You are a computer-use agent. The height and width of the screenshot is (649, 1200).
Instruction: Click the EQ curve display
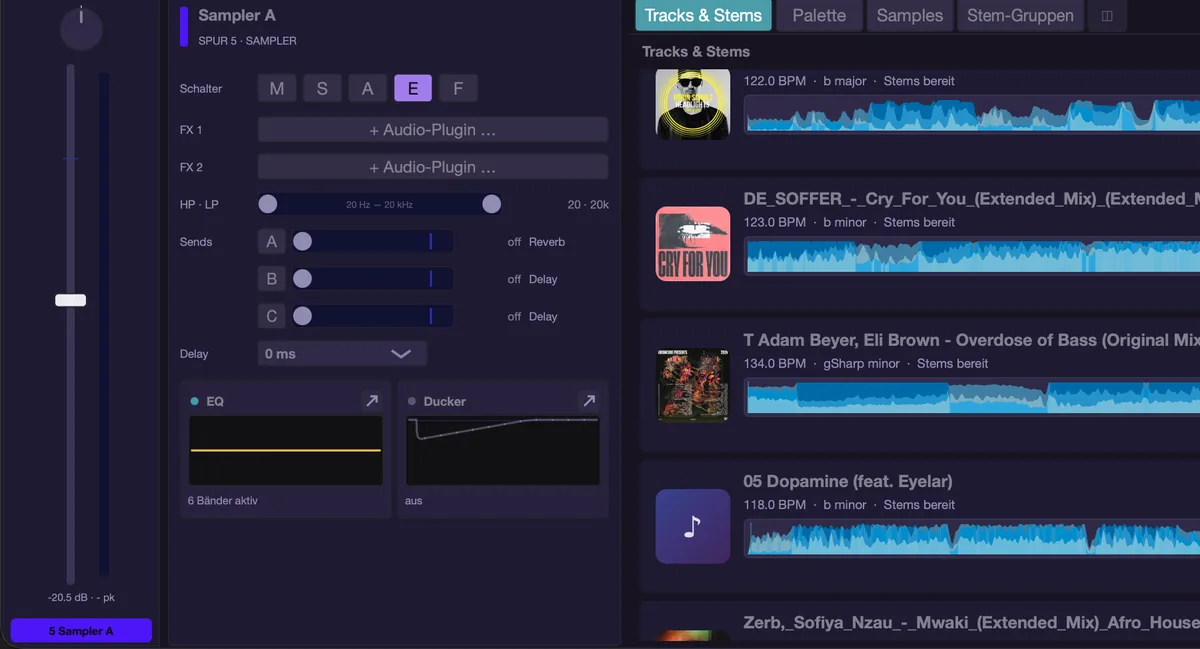point(286,451)
